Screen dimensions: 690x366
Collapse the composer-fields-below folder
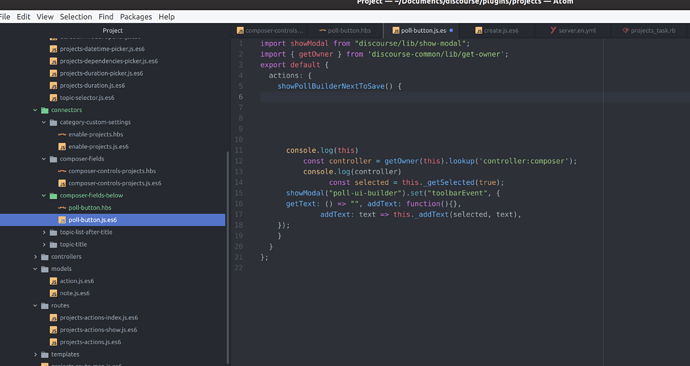(44, 195)
